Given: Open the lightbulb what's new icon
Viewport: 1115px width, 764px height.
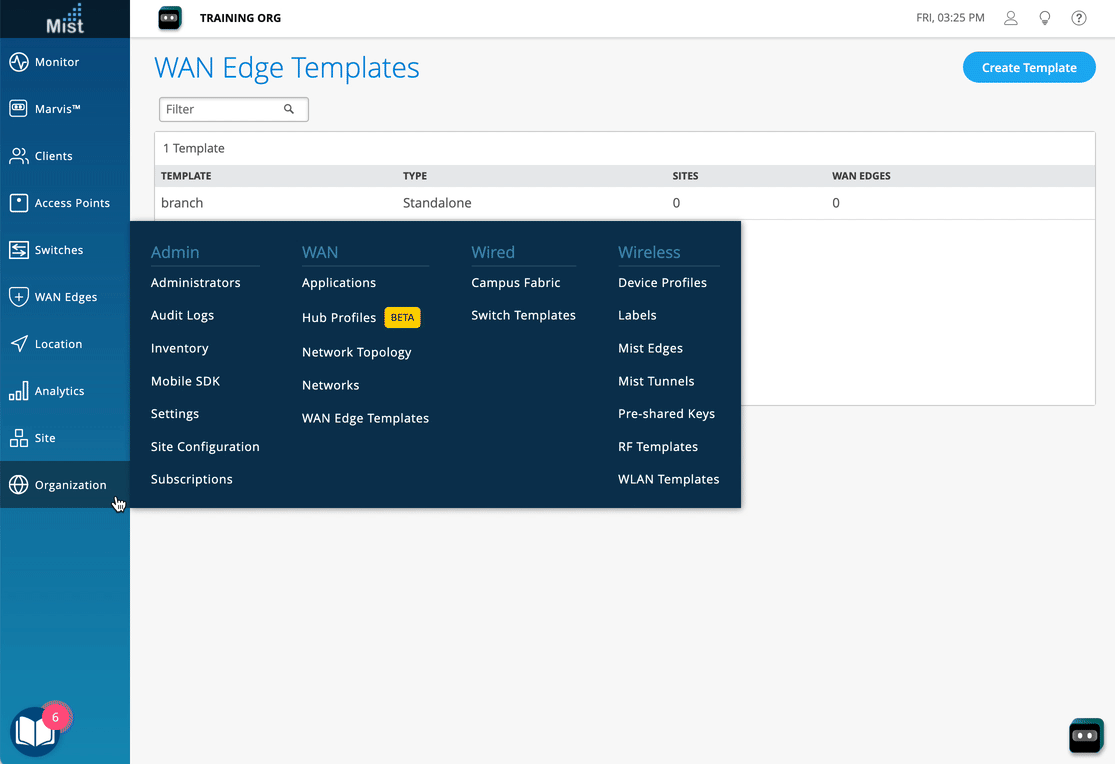Looking at the screenshot, I should [1045, 18].
